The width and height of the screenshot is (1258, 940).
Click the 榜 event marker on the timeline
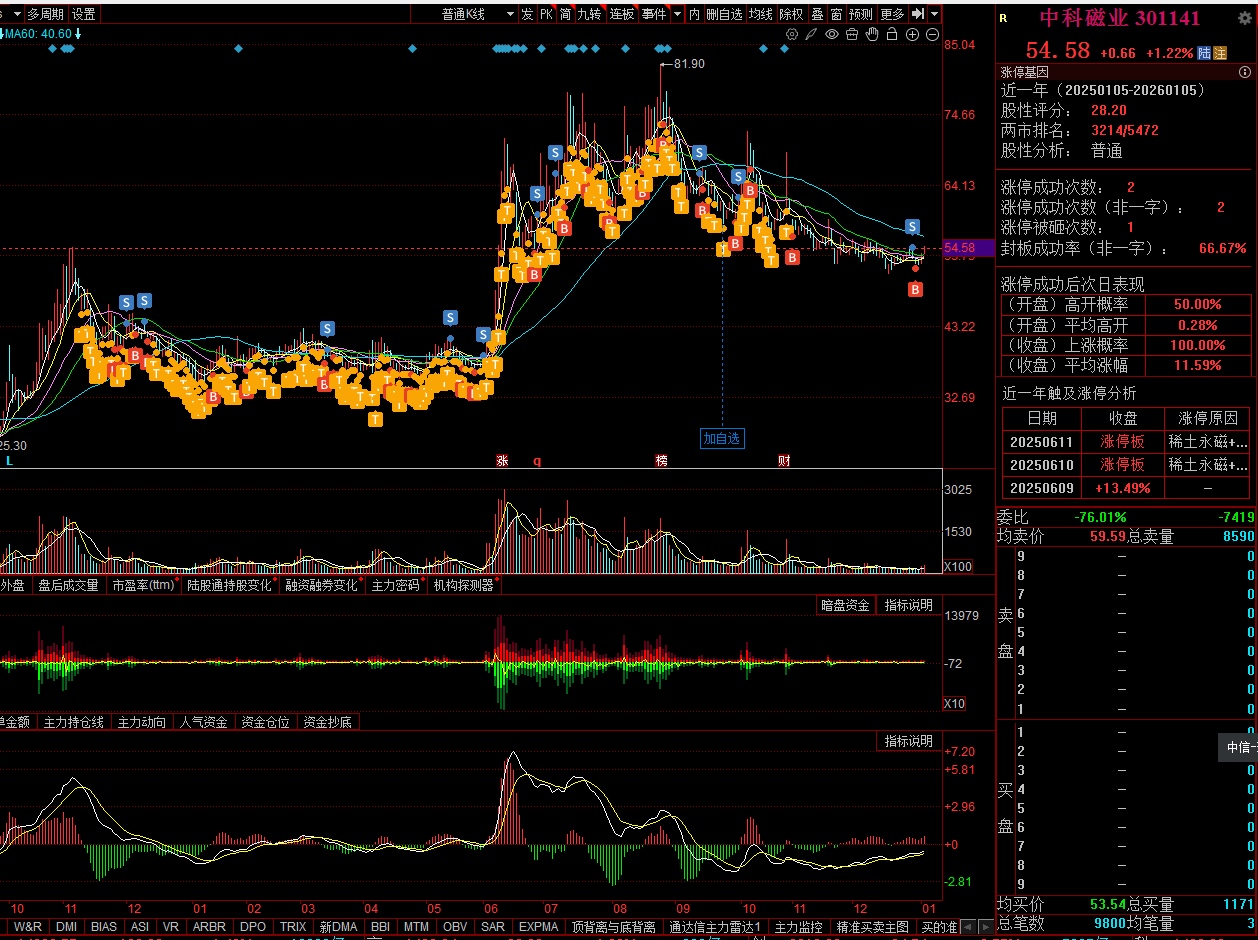click(661, 461)
